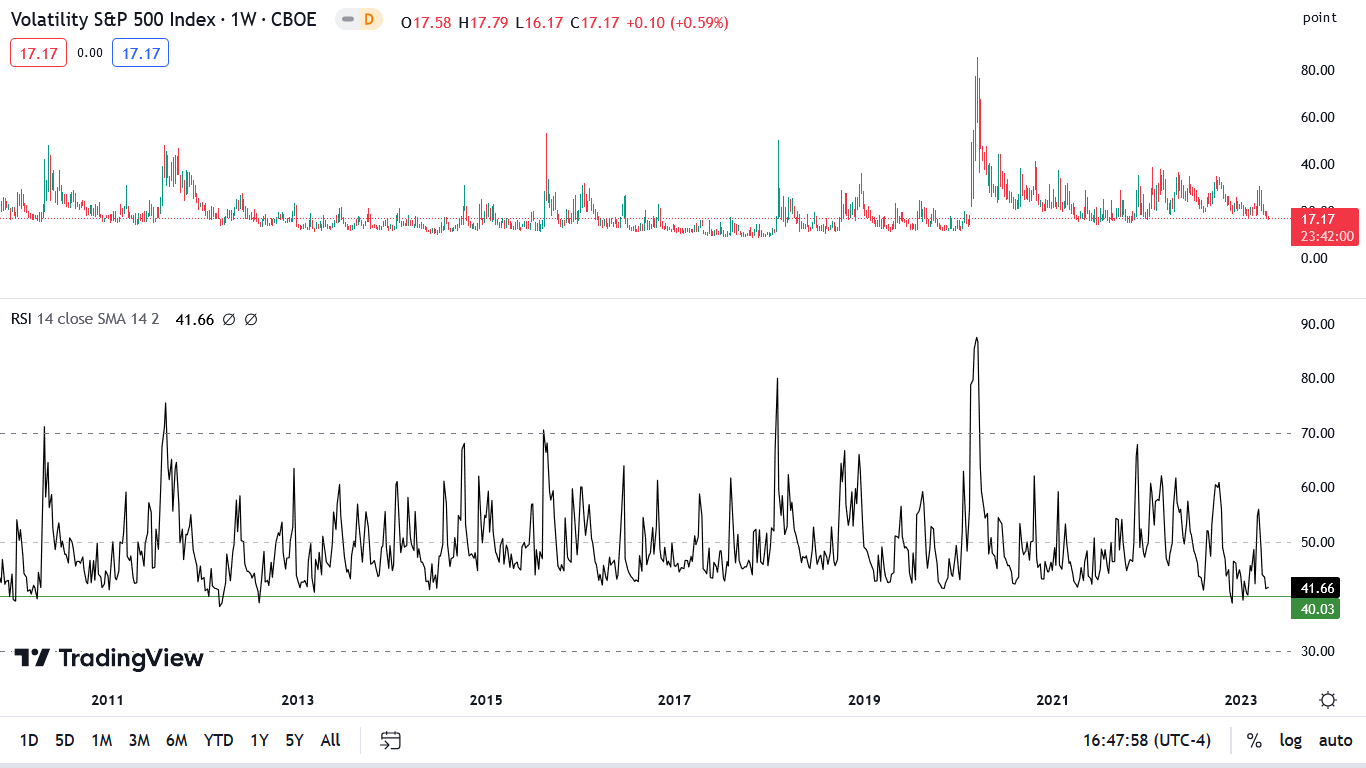Click the red 17.17 sell price button
The width and height of the screenshot is (1366, 768).
tap(39, 53)
